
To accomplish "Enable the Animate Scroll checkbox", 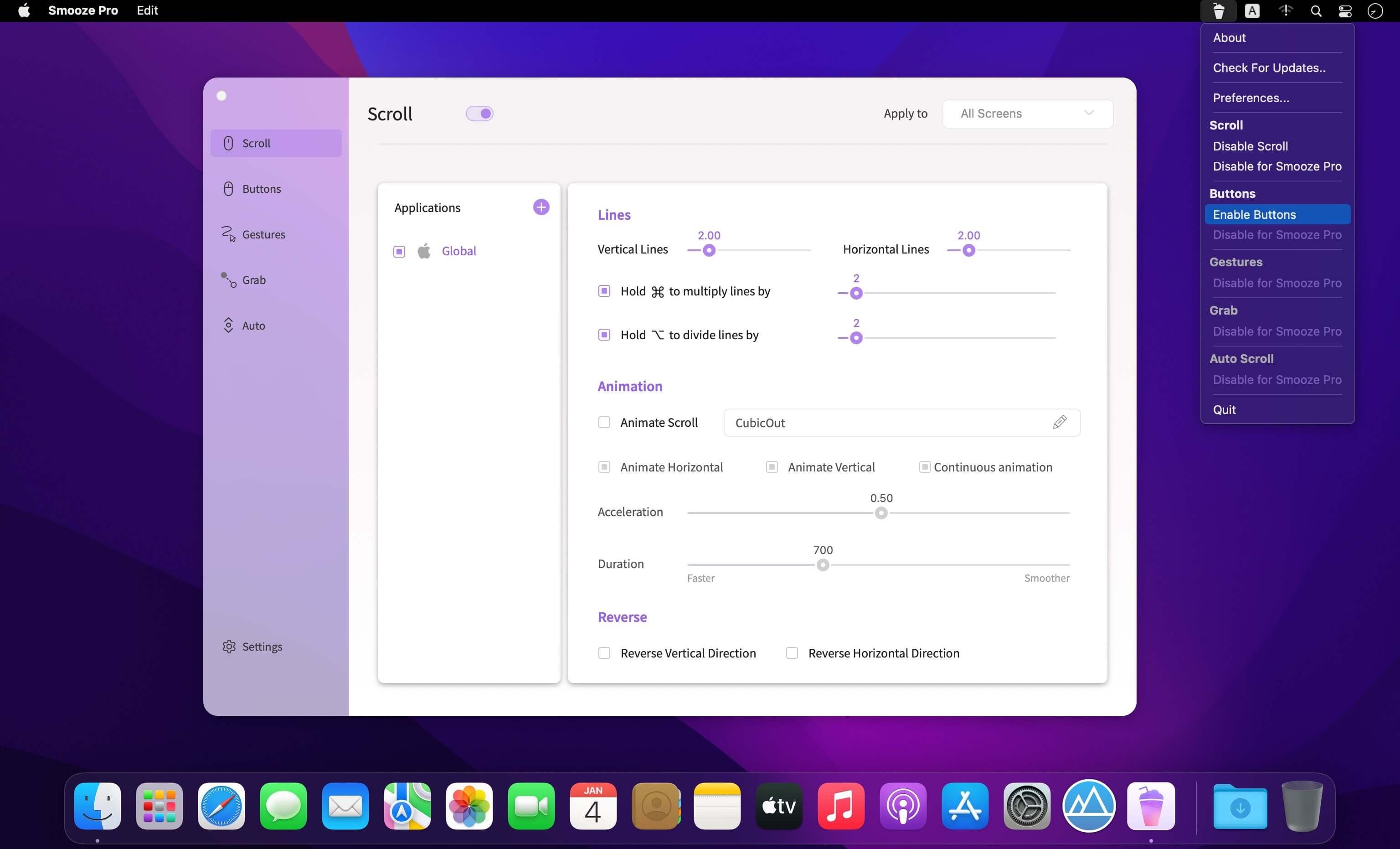I will 604,423.
